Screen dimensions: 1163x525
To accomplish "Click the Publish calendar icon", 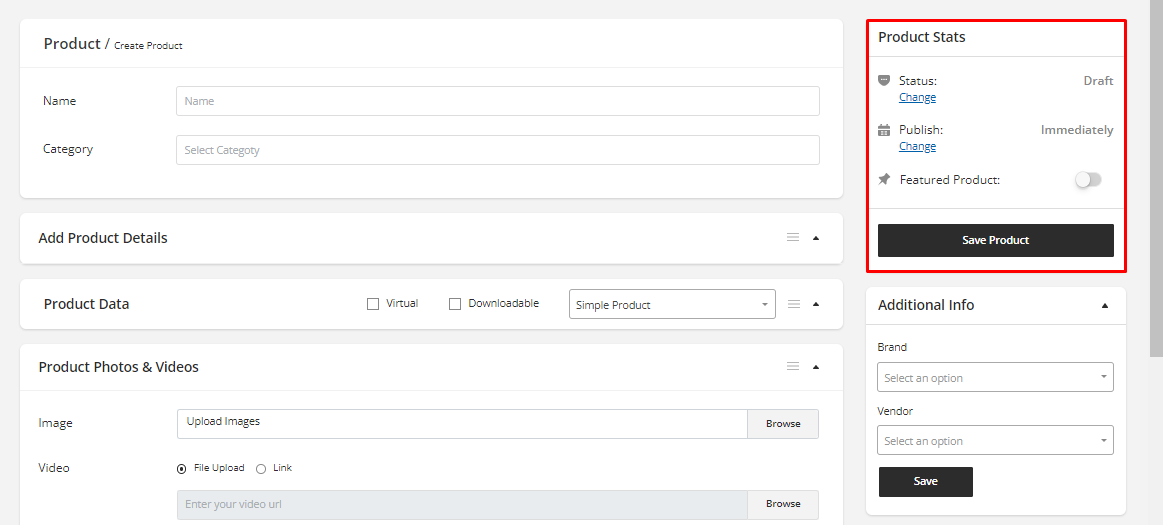I will pos(884,130).
